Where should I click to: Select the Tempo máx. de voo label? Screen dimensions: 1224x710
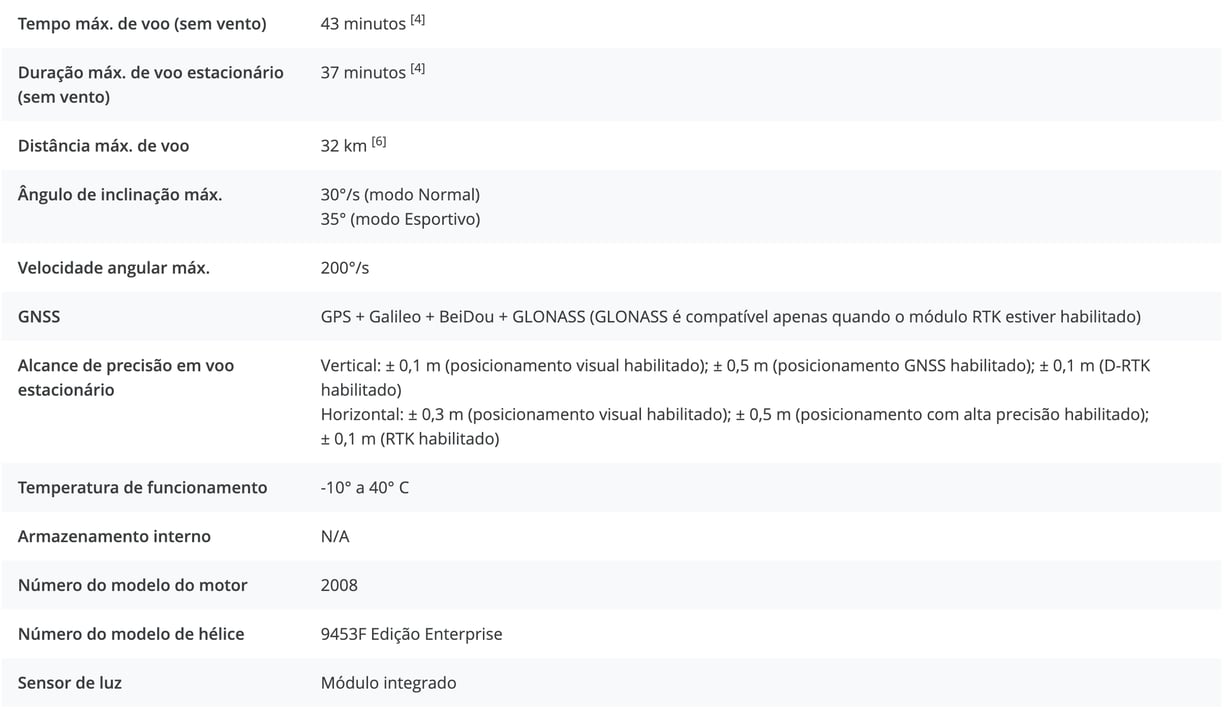tap(142, 23)
